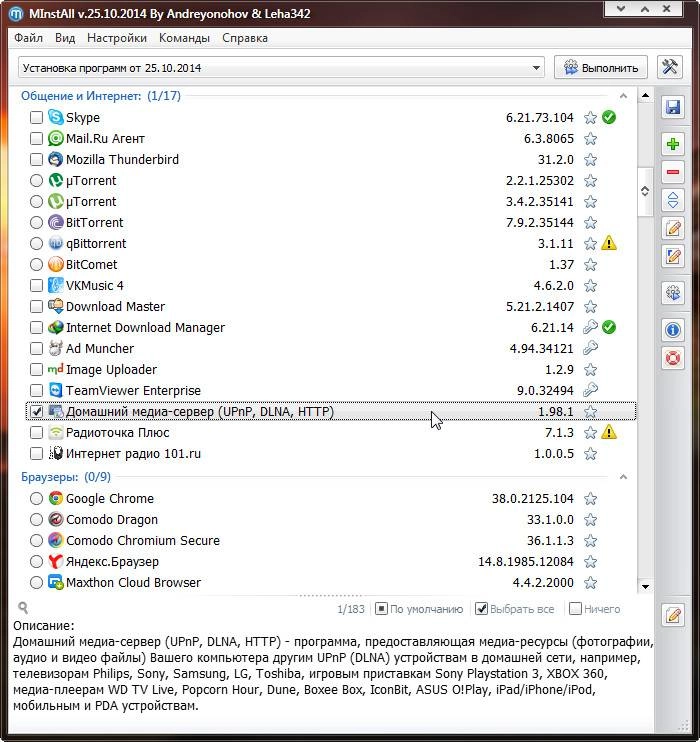Click the second pencil edit icon in sidebar
This screenshot has height=742, width=700.
point(673,256)
